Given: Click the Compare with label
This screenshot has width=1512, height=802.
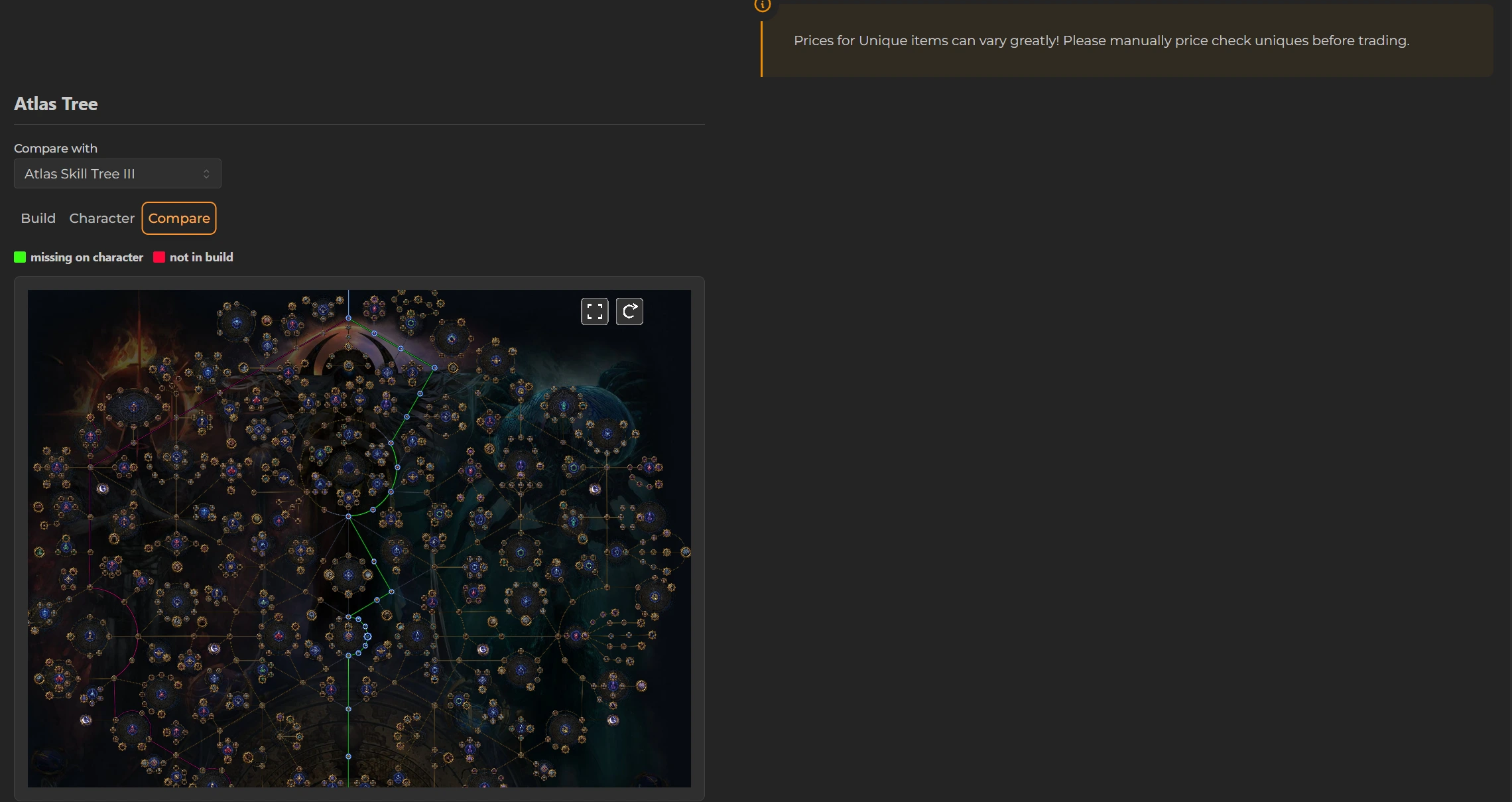Looking at the screenshot, I should (x=56, y=149).
